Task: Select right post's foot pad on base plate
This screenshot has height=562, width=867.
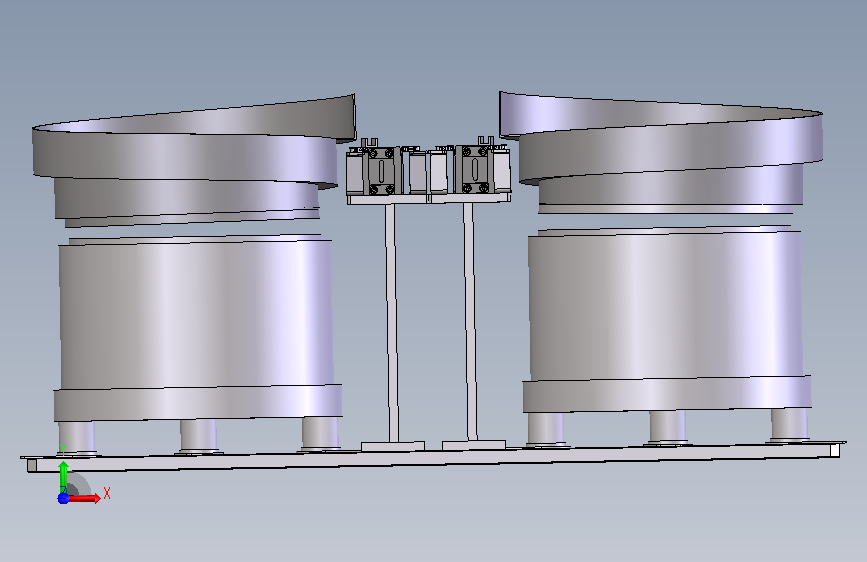Action: point(474,445)
